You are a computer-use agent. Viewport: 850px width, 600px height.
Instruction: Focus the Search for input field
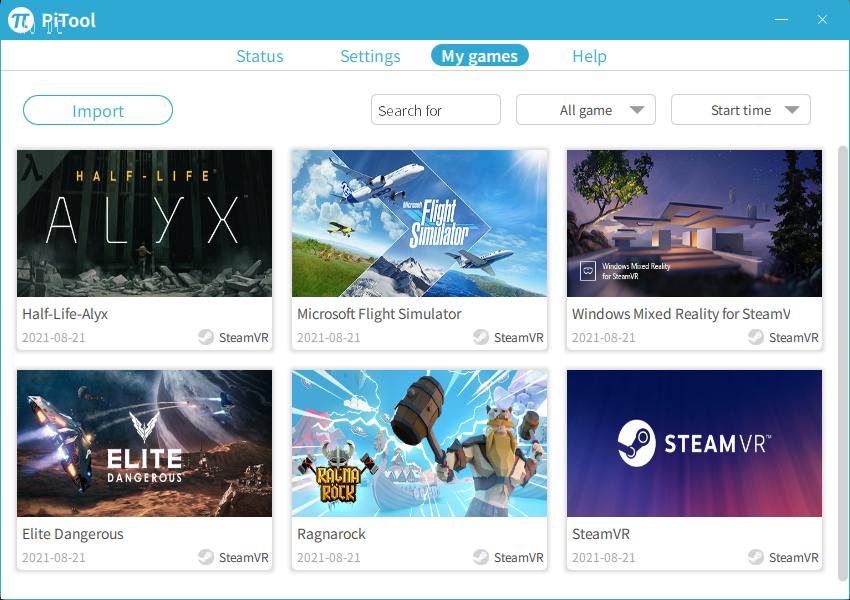(436, 110)
